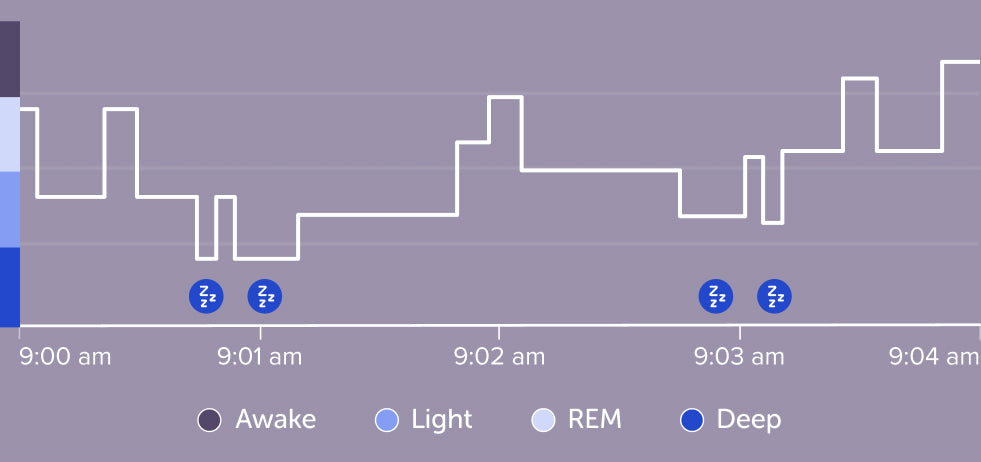Click the Light legend color circle

tap(386, 420)
